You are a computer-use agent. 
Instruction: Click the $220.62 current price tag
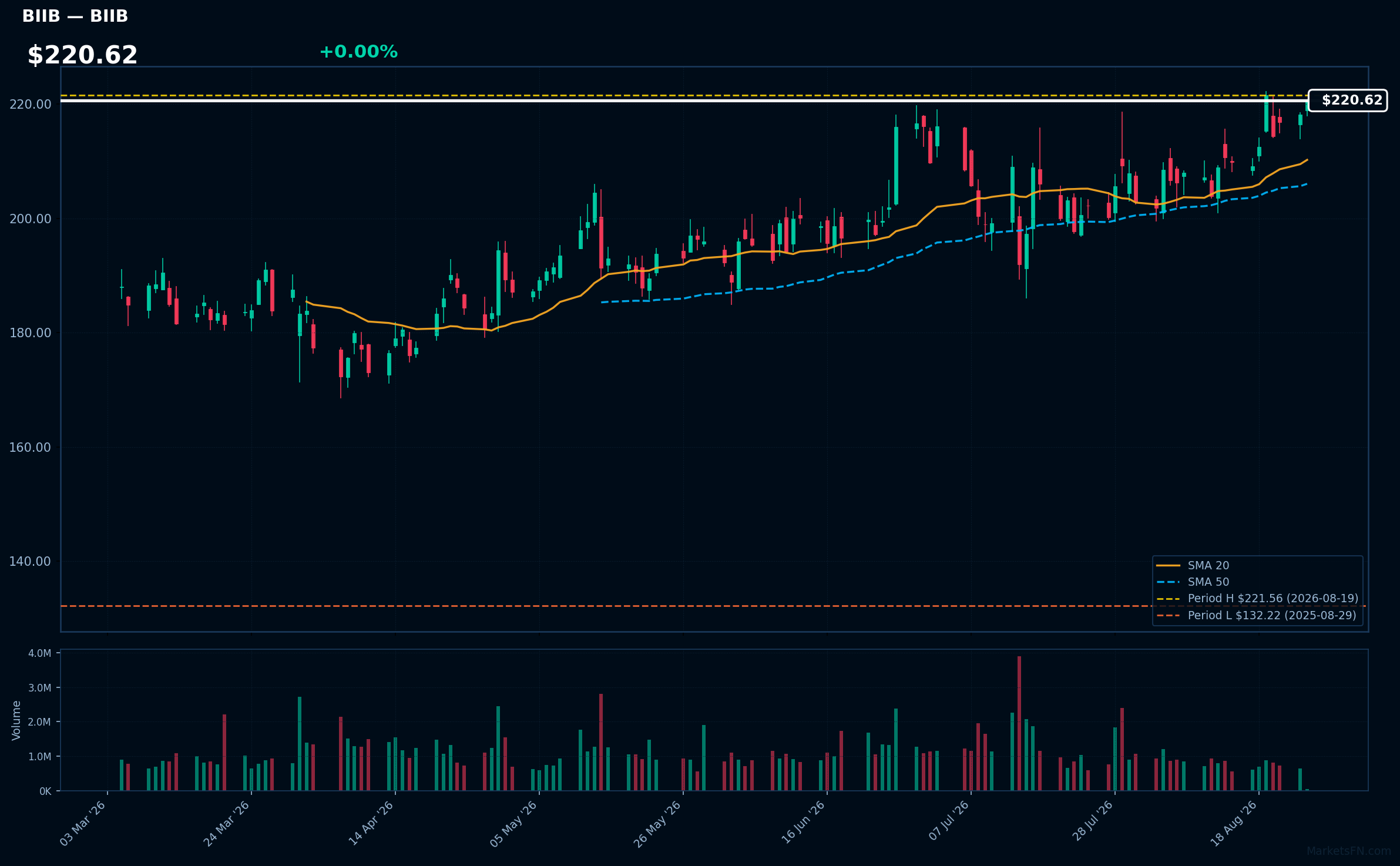tap(1348, 100)
